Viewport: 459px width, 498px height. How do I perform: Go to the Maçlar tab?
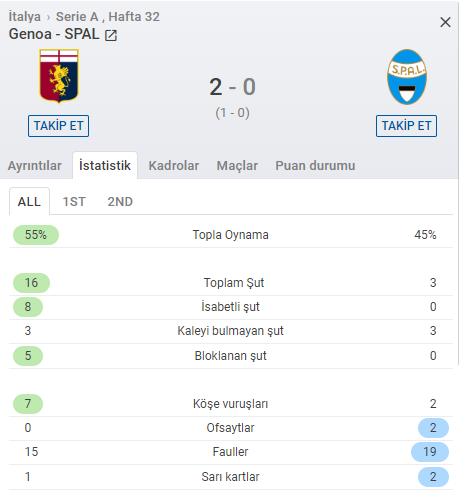point(237,166)
